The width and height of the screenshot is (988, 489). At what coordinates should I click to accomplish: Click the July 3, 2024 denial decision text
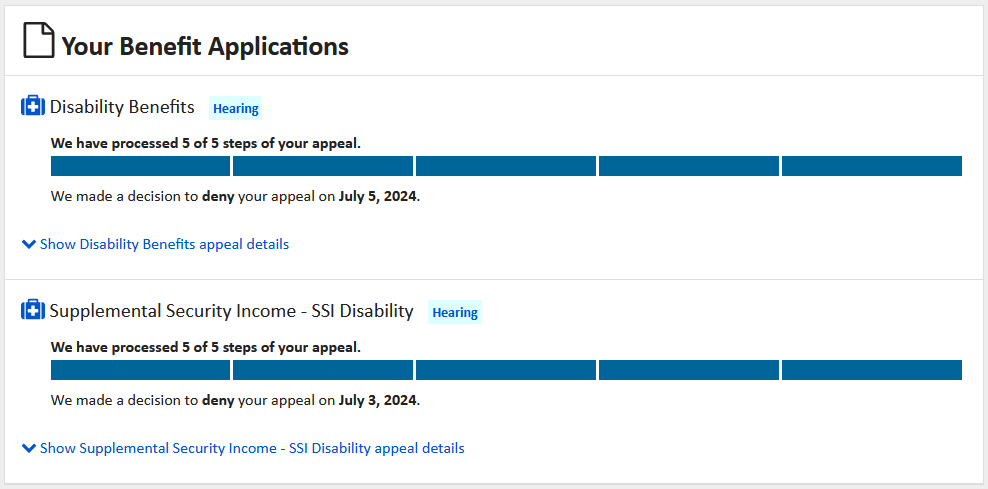pos(236,400)
